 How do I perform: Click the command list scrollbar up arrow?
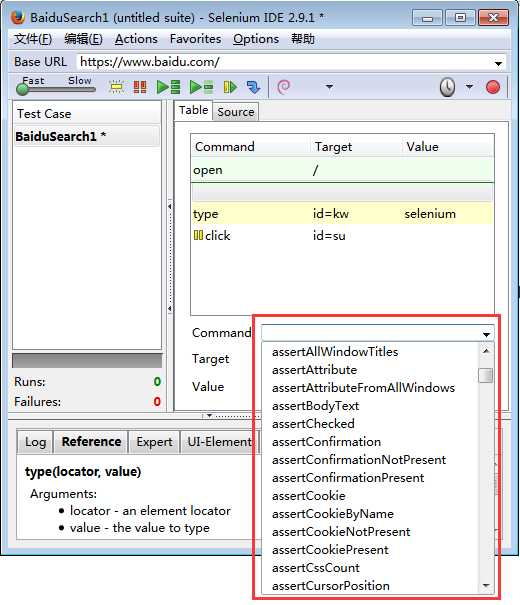coord(486,351)
